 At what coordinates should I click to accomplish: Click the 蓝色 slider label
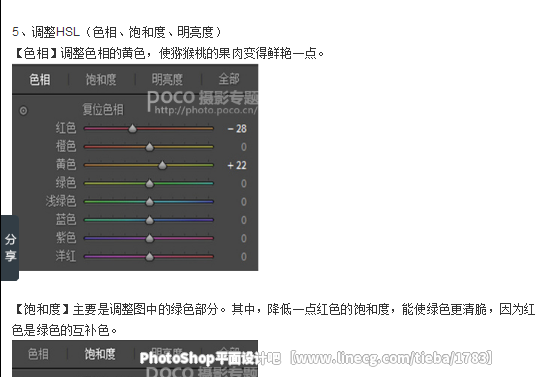coord(66,219)
